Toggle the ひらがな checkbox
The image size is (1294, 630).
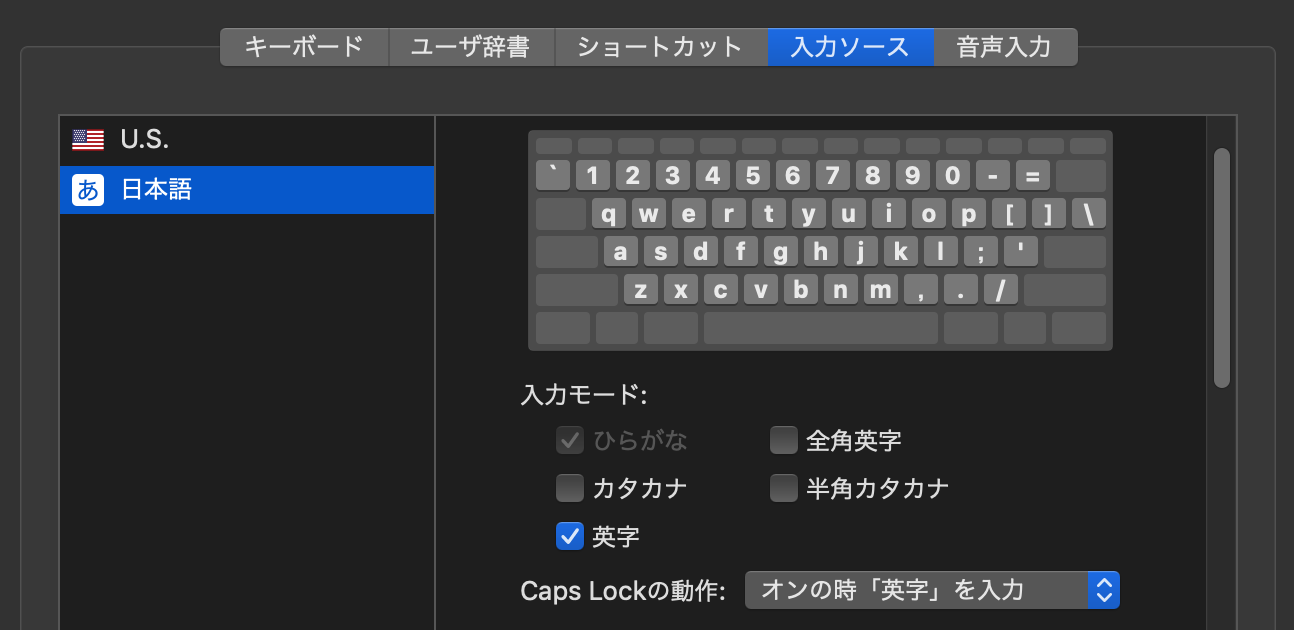(570, 440)
